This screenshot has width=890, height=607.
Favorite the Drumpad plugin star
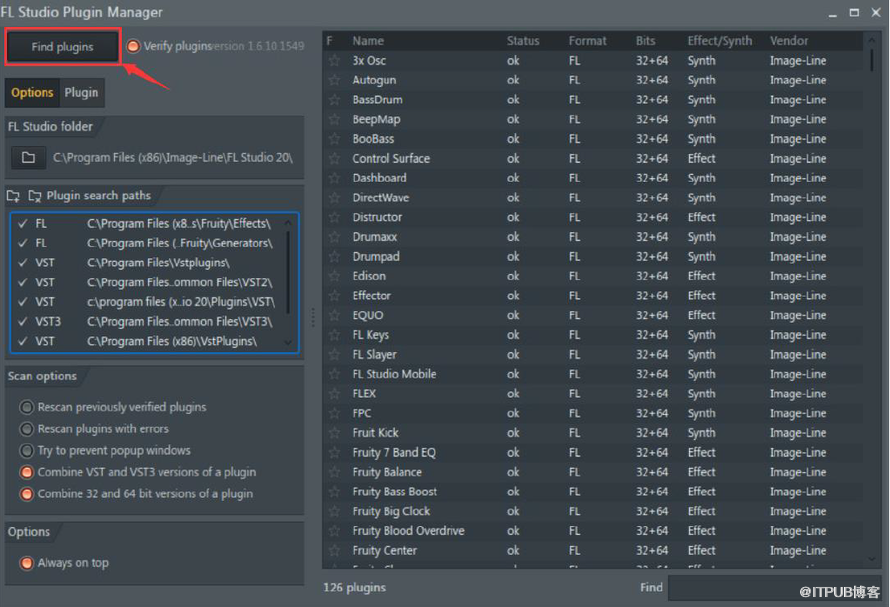(x=334, y=257)
